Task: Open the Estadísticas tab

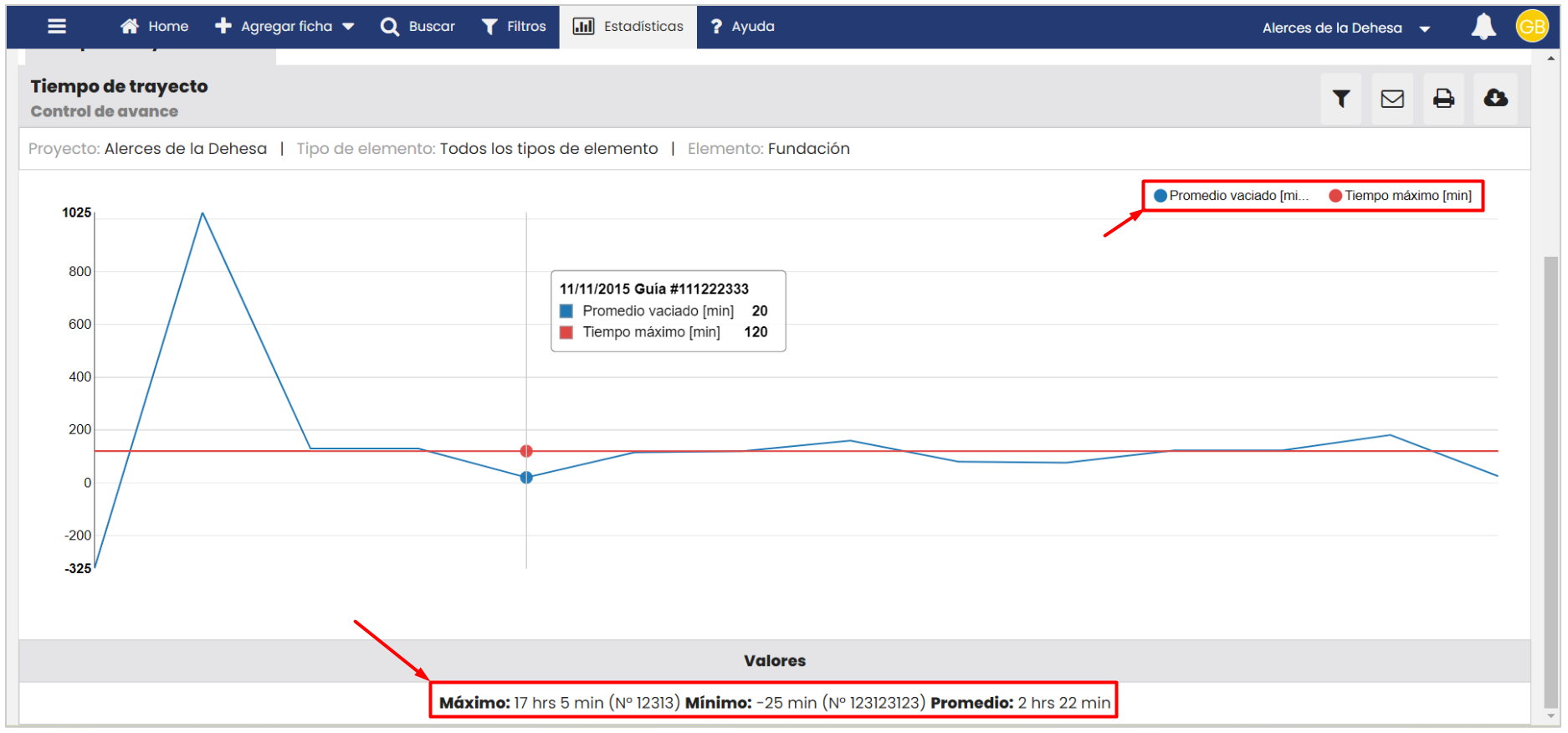Action: click(628, 27)
